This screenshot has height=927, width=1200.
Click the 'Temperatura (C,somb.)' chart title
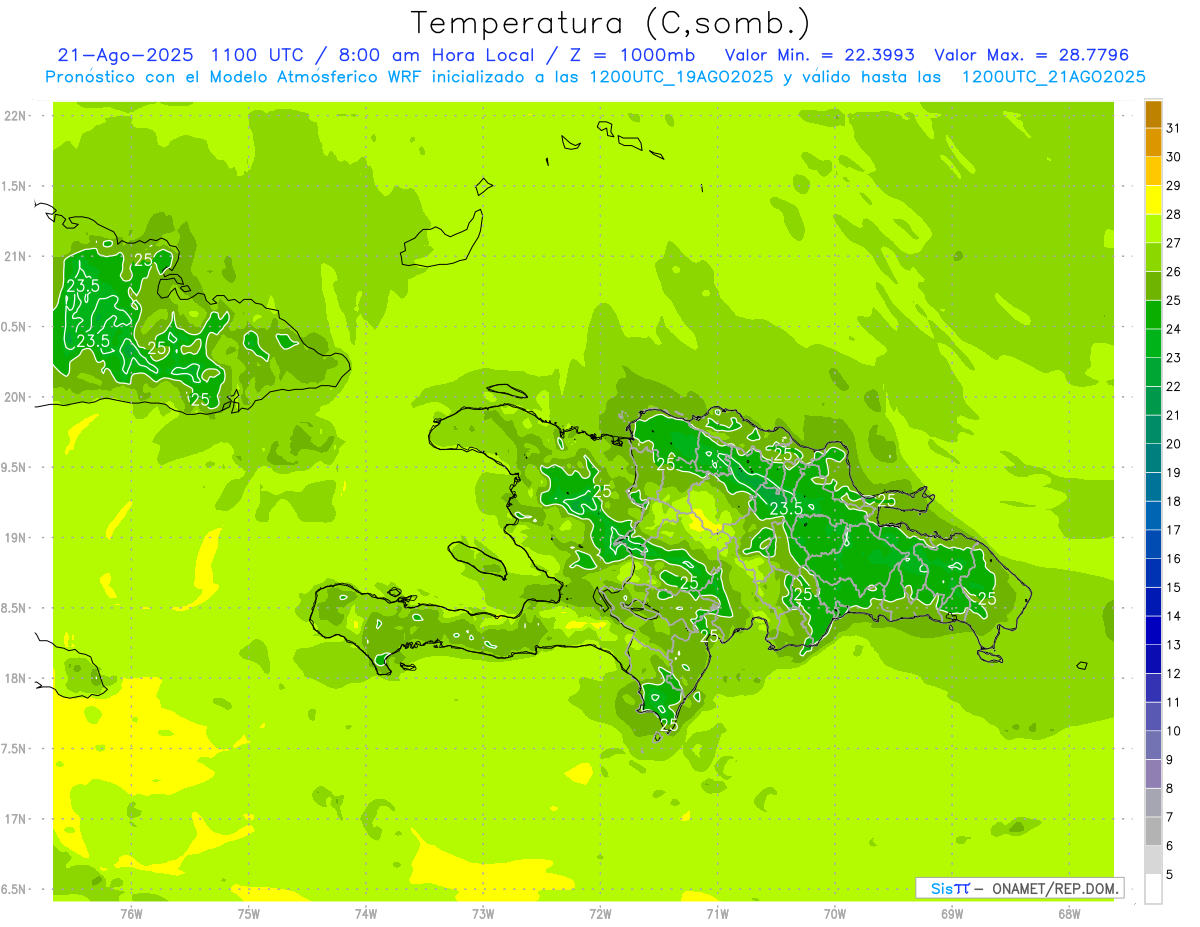click(x=610, y=23)
